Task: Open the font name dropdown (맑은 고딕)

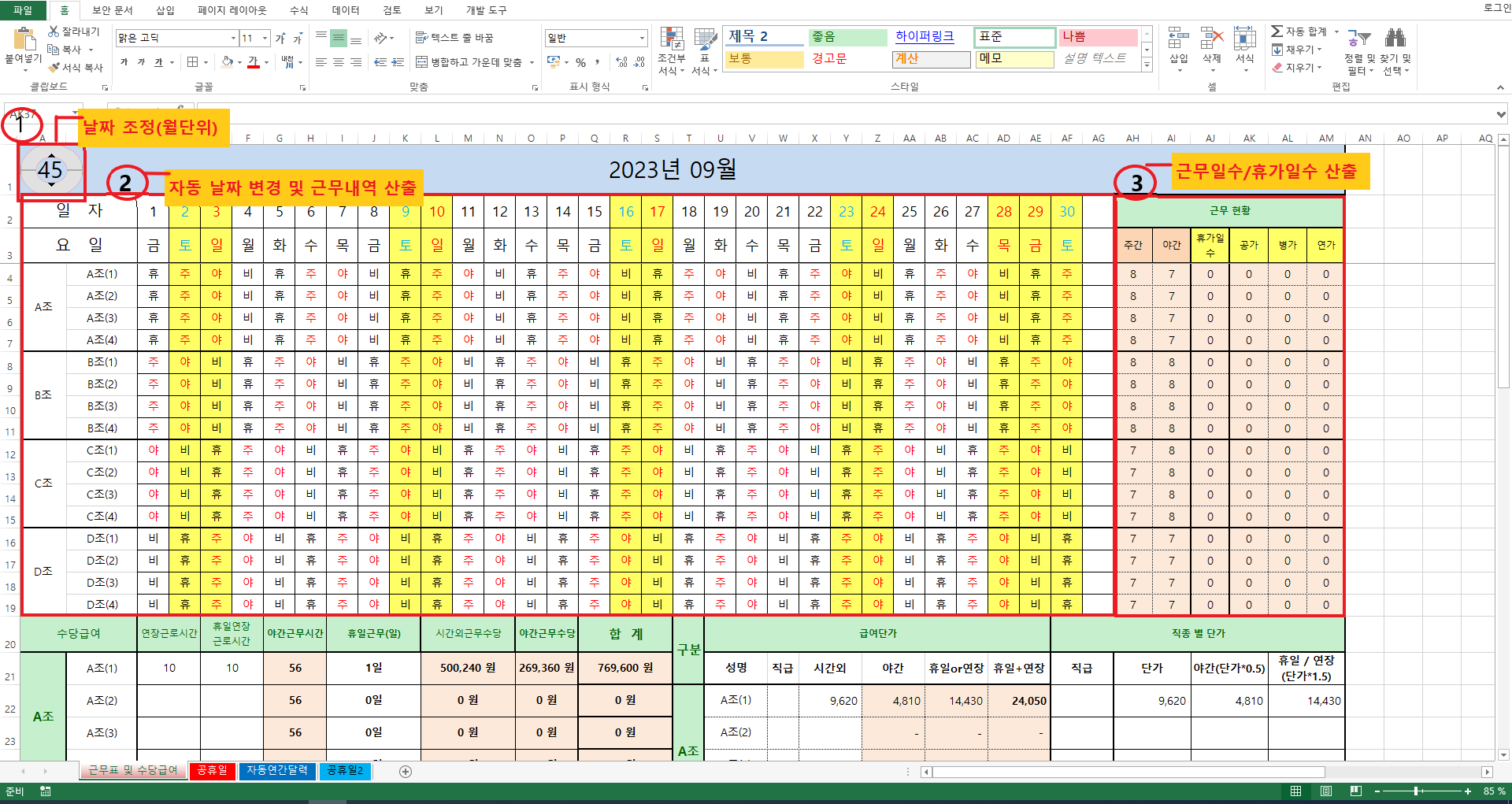Action: [x=233, y=38]
